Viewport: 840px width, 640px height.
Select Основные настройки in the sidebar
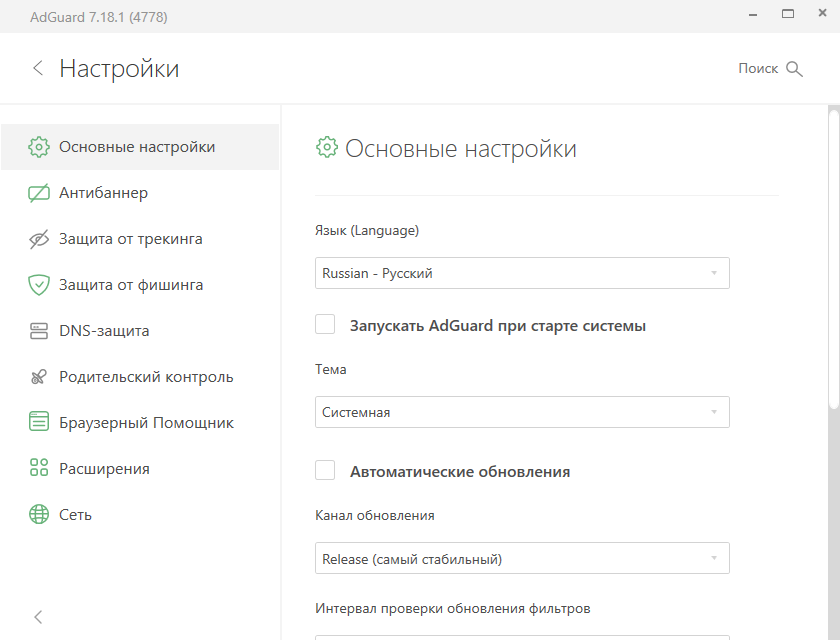coord(137,147)
